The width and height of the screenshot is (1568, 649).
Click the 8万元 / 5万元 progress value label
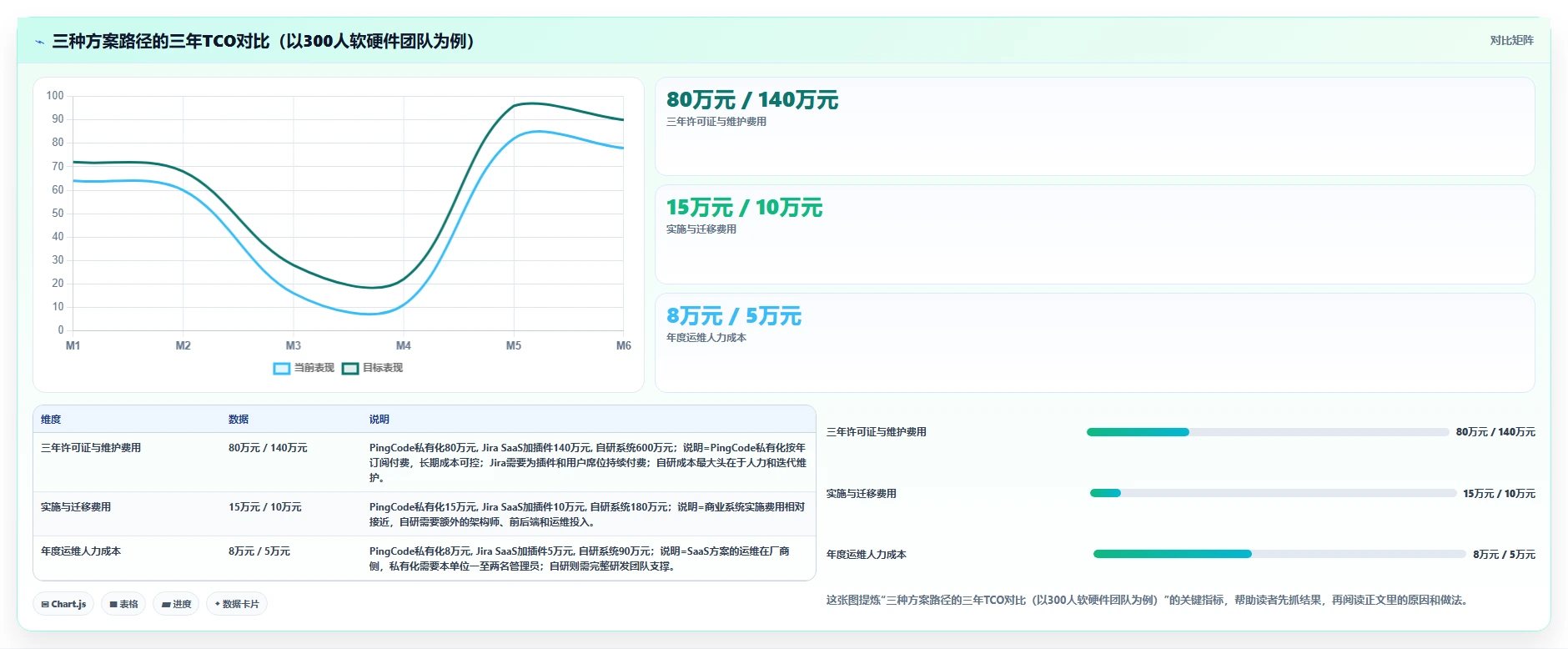point(1504,555)
